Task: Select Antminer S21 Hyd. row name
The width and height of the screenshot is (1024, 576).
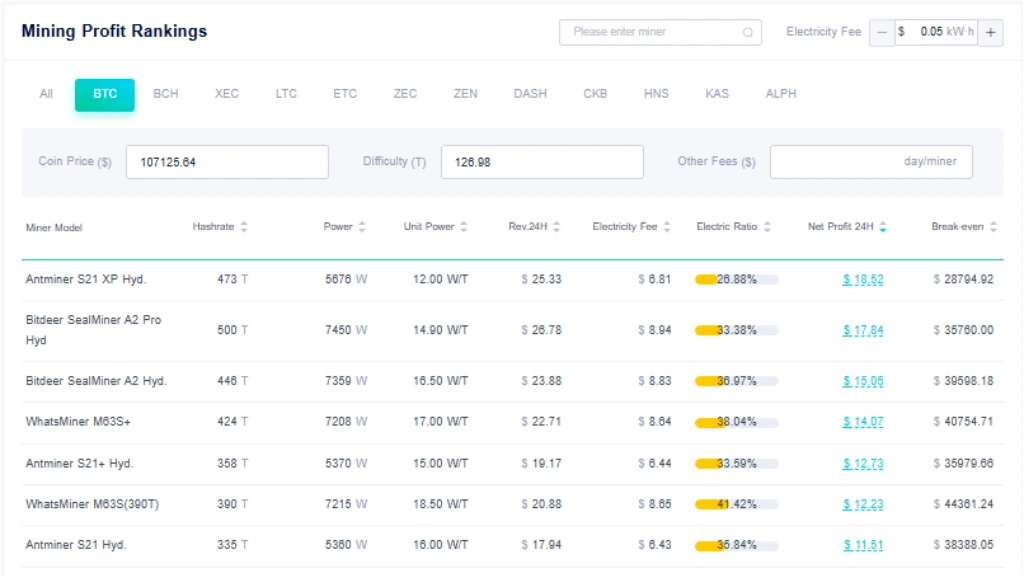Action: 76,545
